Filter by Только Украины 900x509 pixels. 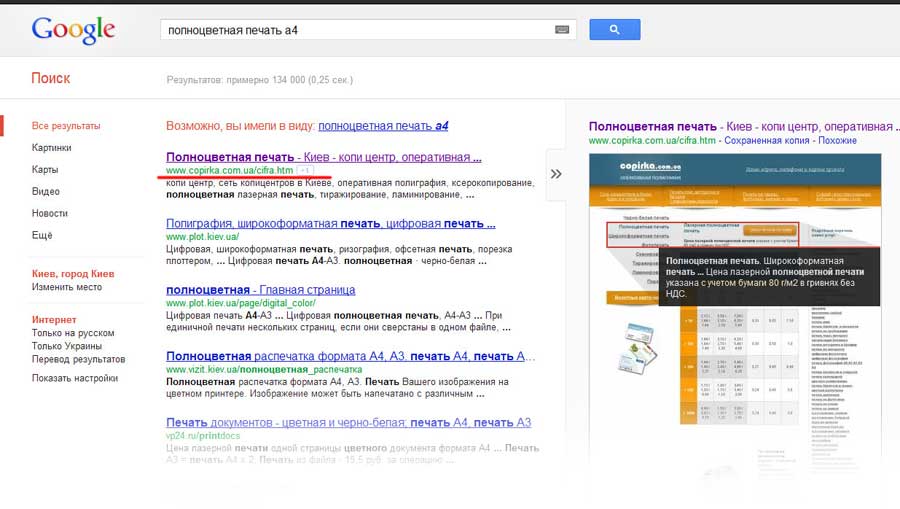(x=67, y=346)
